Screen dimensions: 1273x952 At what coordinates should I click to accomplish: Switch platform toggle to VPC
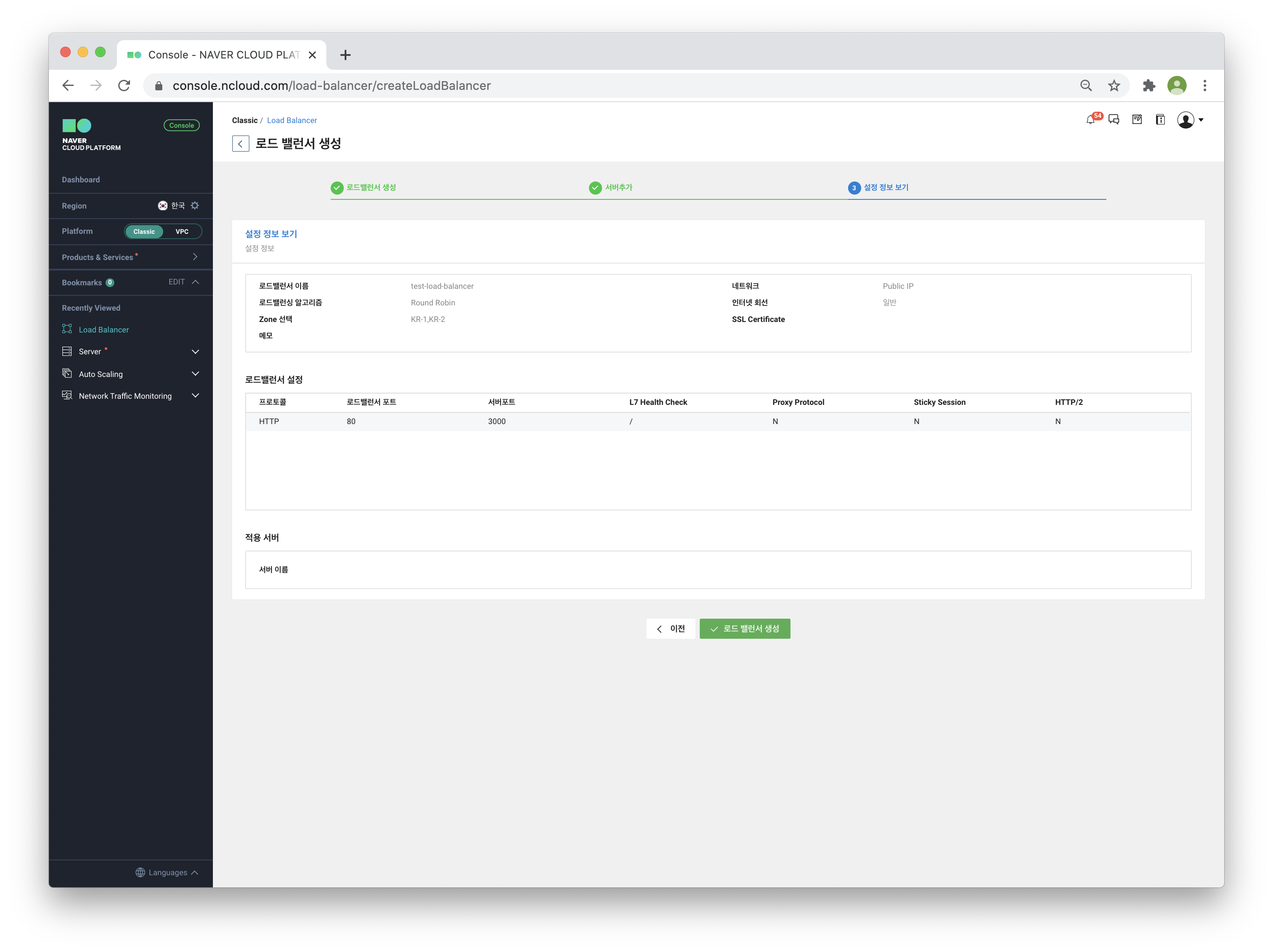[182, 231]
